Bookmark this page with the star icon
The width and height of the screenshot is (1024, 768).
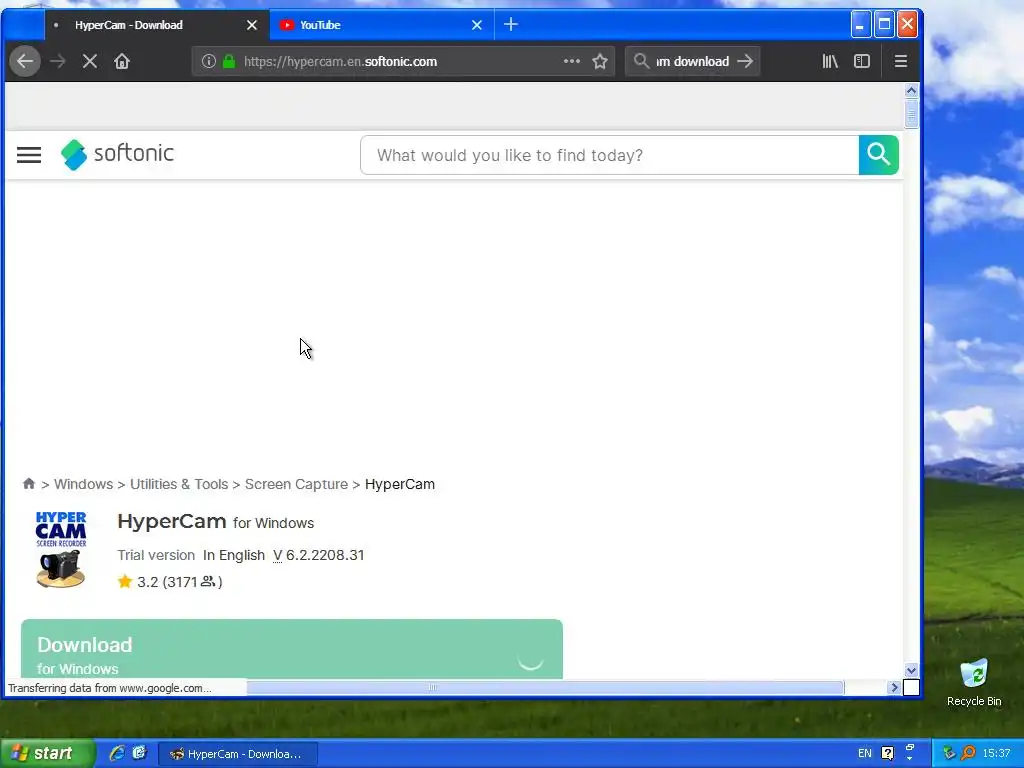point(600,61)
